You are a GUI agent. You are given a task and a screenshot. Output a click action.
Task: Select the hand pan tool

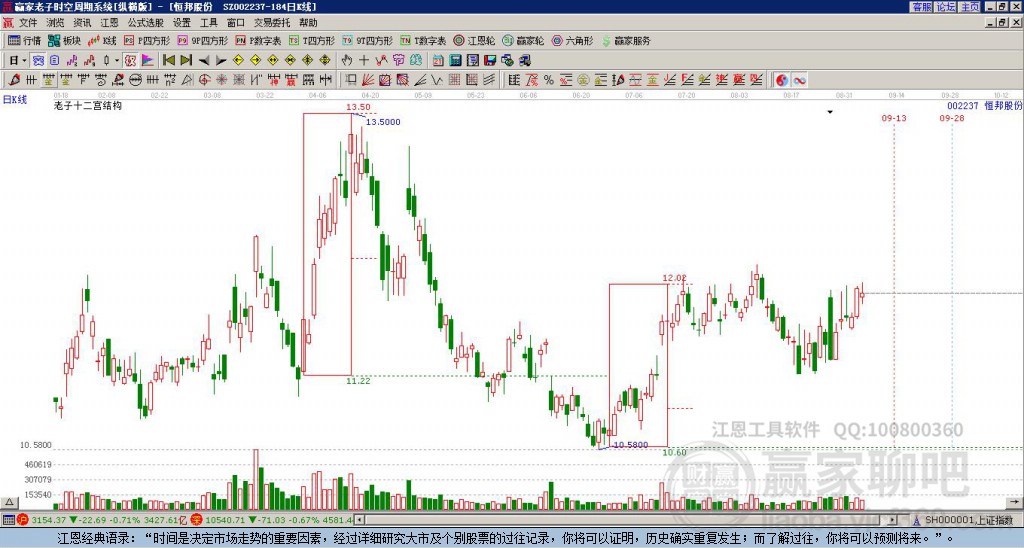(346, 61)
